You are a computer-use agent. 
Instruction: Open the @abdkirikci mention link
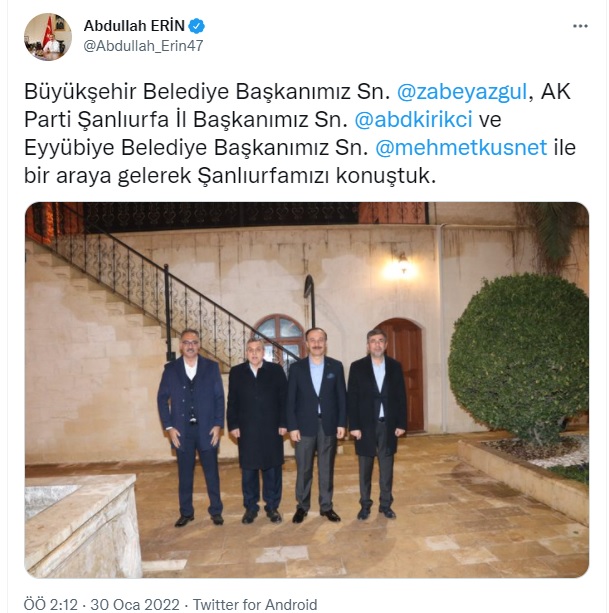(x=414, y=120)
